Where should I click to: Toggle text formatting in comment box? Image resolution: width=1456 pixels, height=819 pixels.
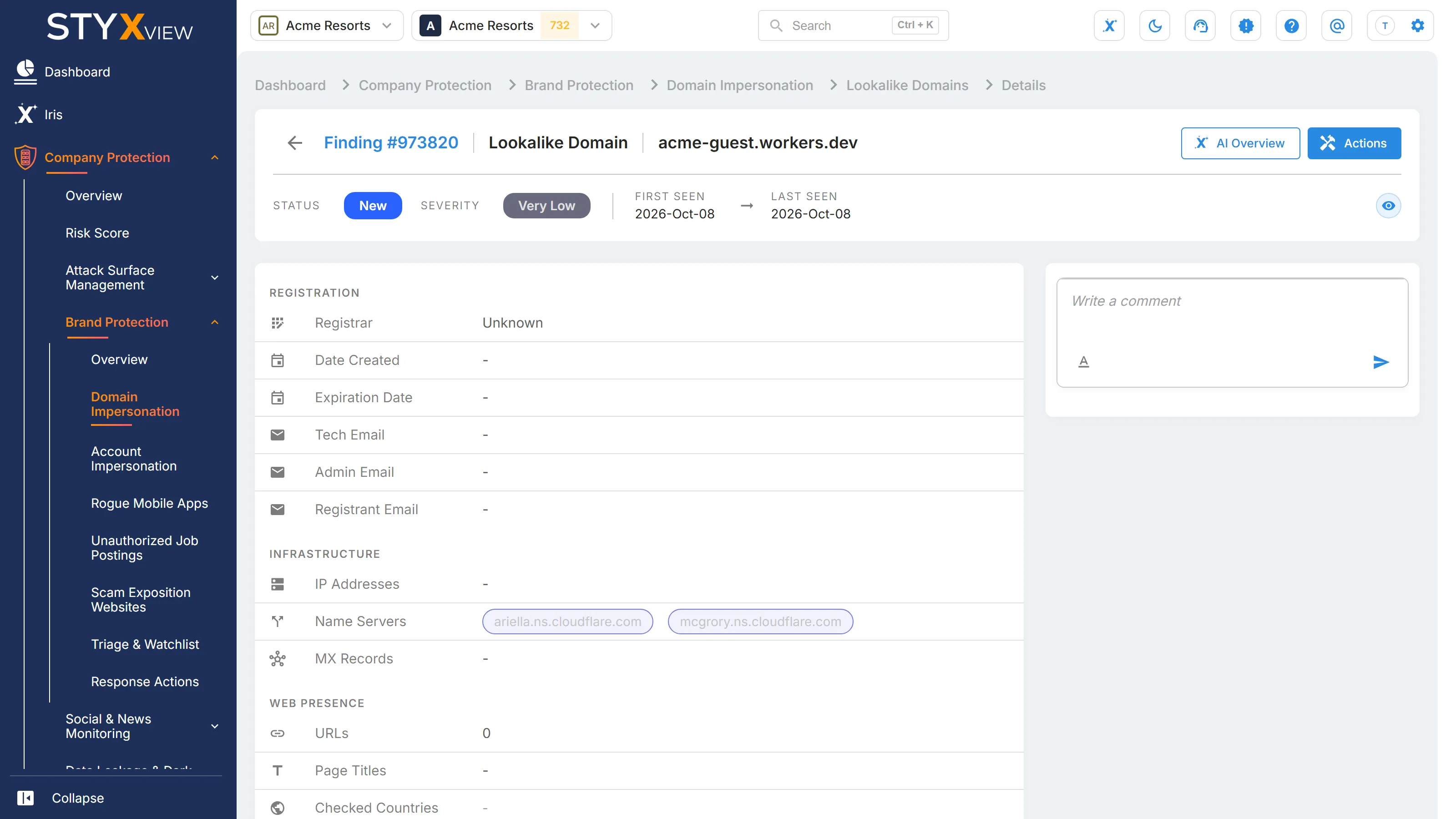point(1083,362)
